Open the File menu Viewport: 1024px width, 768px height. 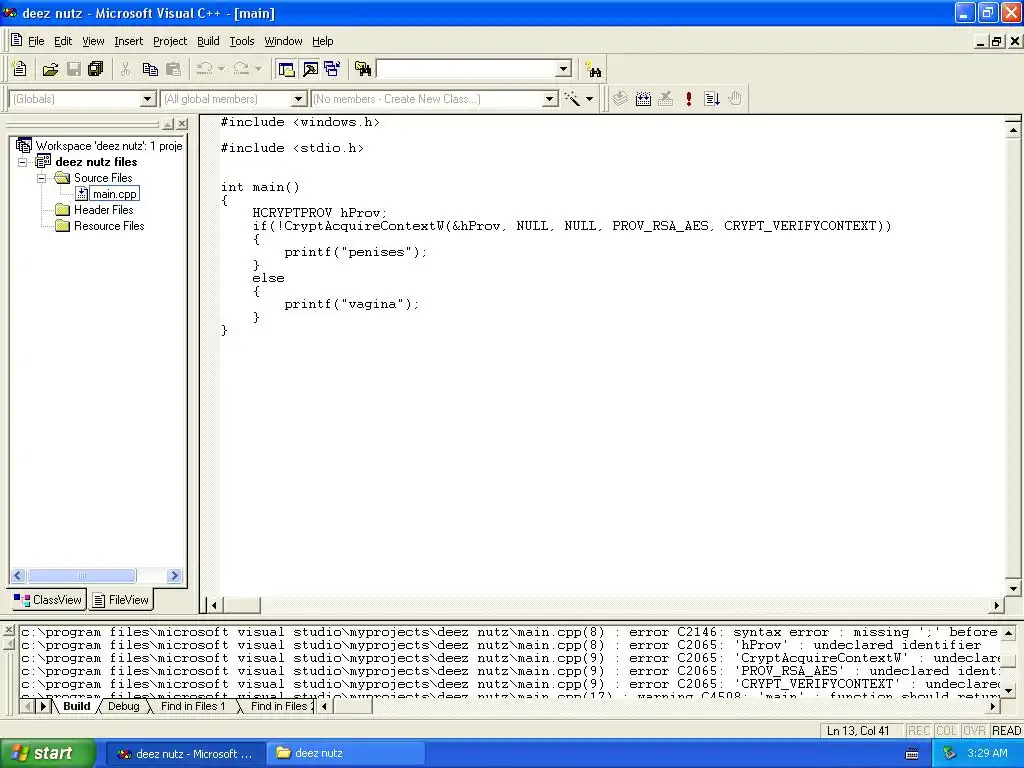click(36, 41)
